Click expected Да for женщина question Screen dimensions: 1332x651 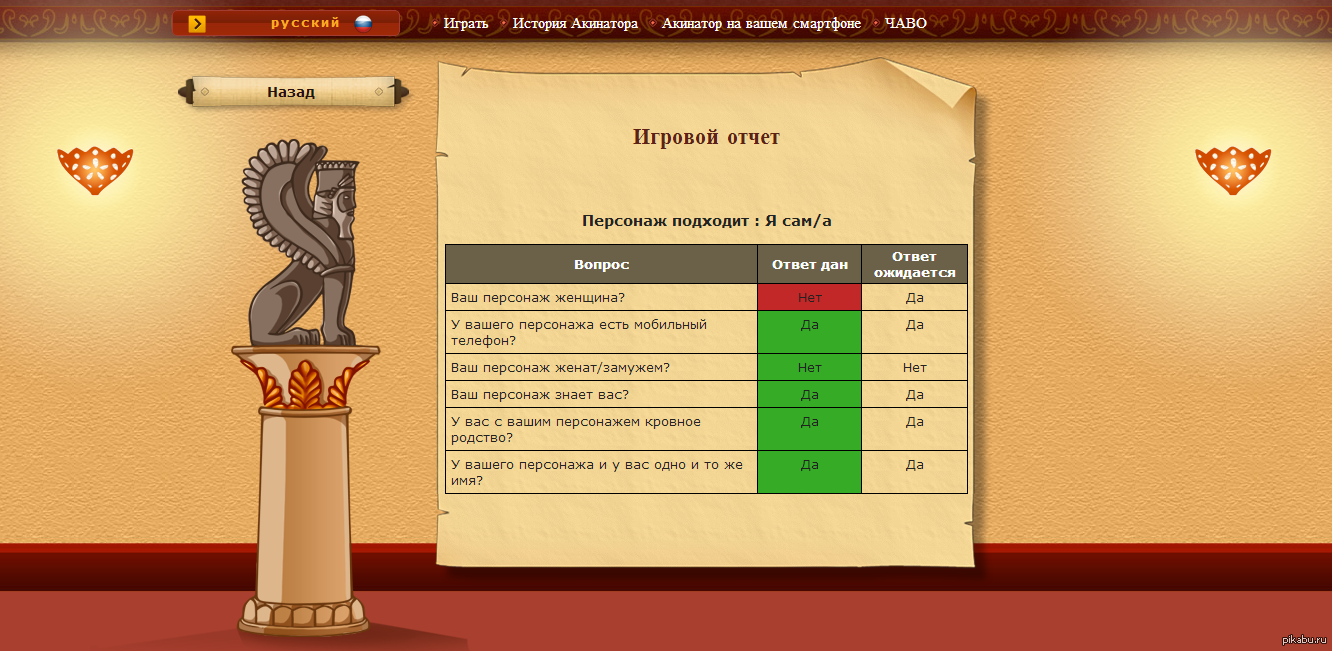click(x=914, y=297)
